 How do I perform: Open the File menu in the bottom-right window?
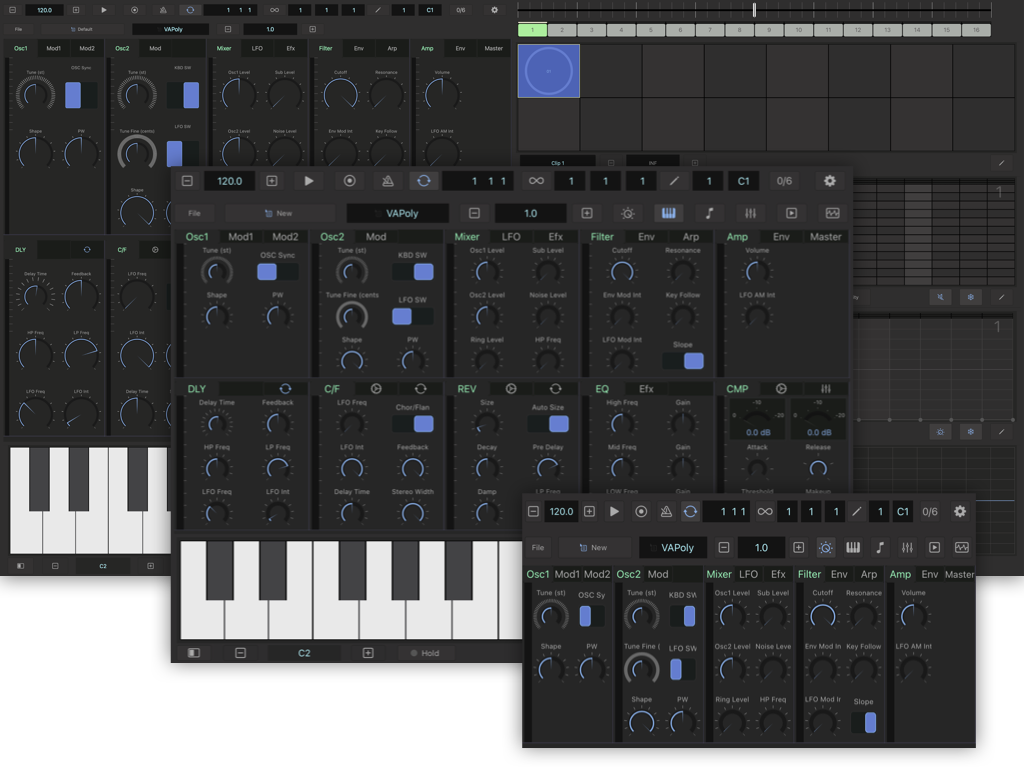coord(538,548)
